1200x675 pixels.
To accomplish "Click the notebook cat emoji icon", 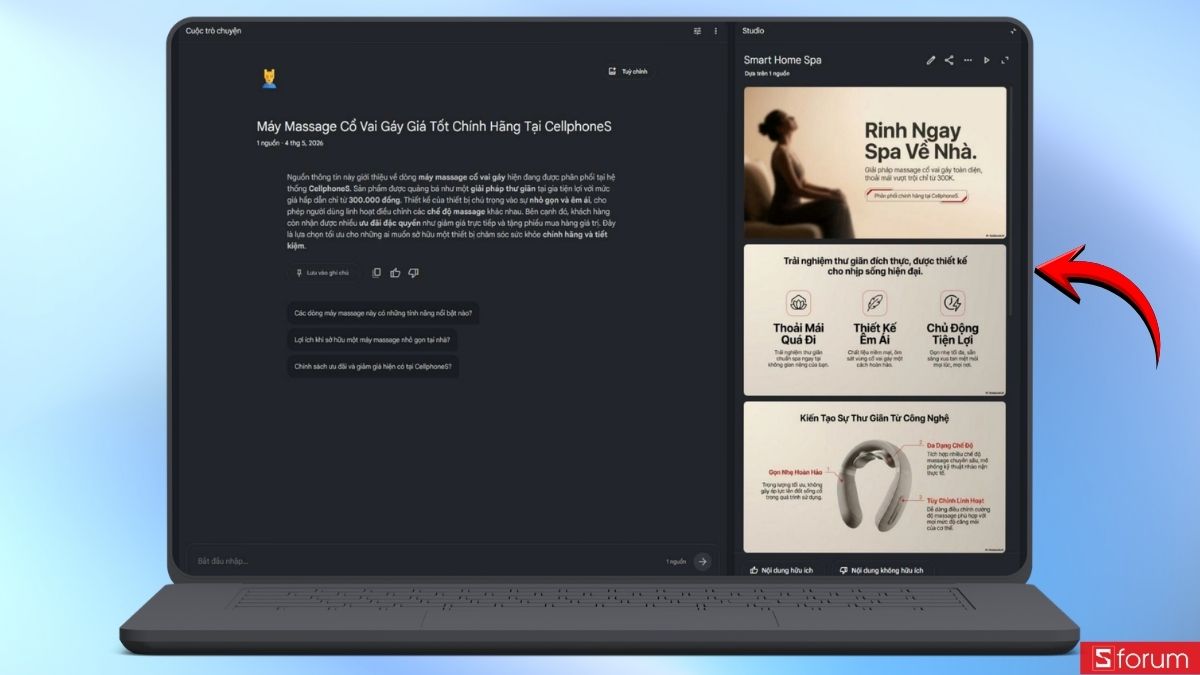I will [x=269, y=78].
